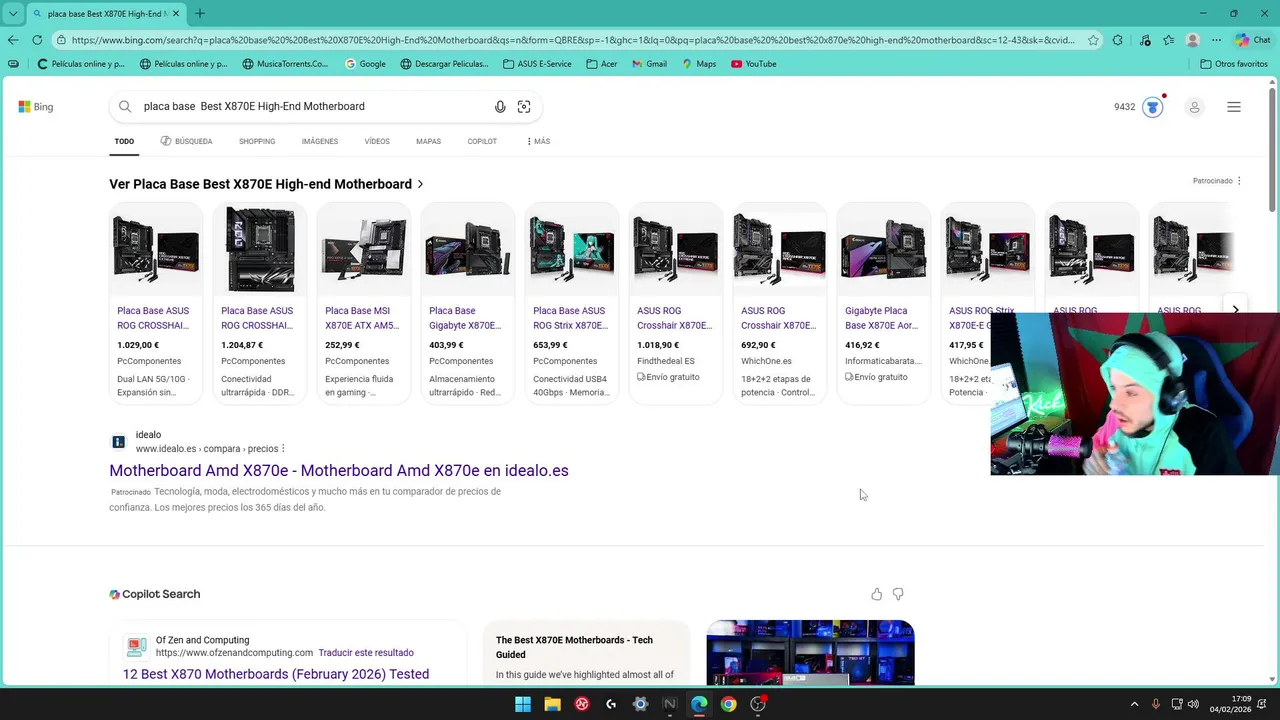Viewport: 1280px width, 720px height.
Task: Dislike the Copilot Search answer
Action: pyautogui.click(x=898, y=594)
